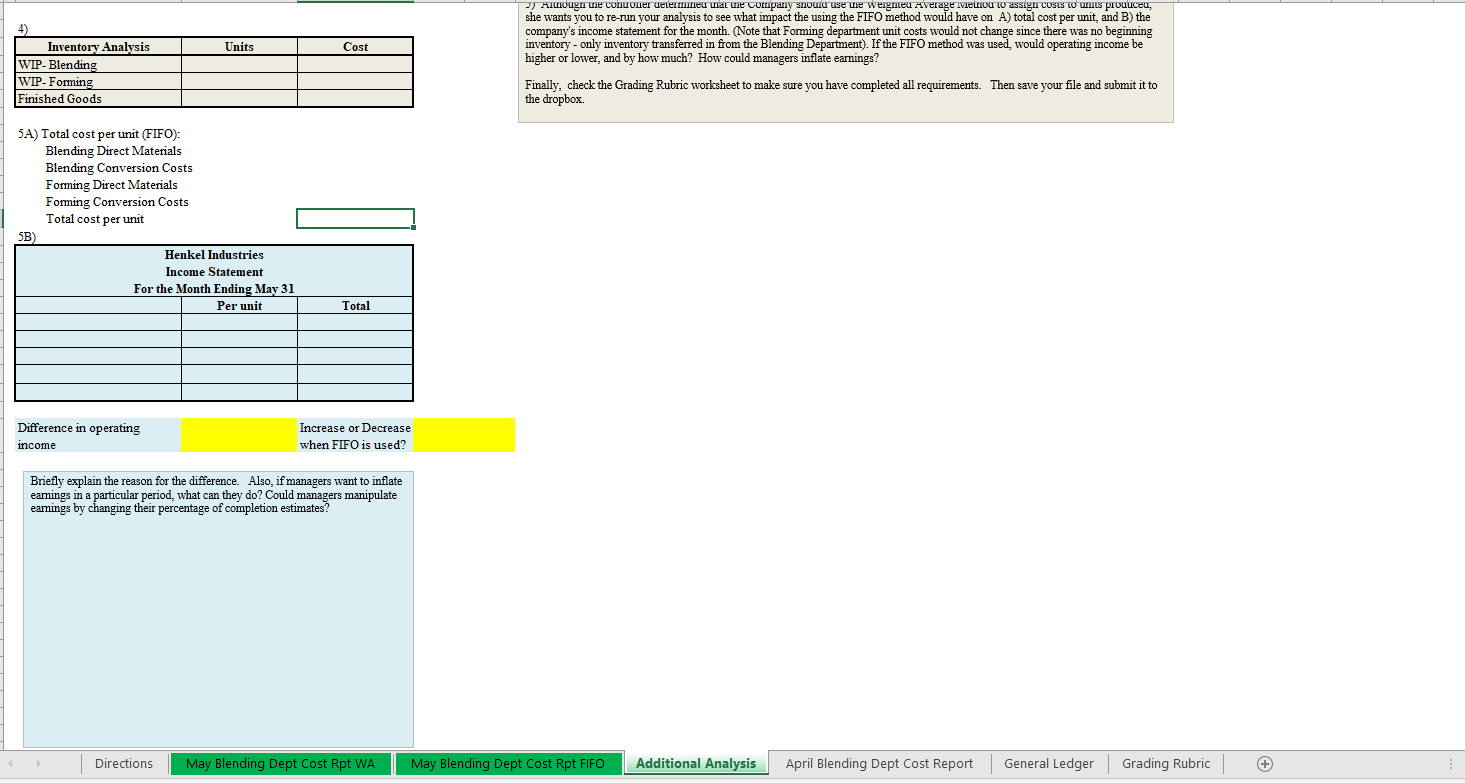Click the yellow Difference in operating income cell
Viewport: 1465px width, 783px height.
(x=238, y=435)
